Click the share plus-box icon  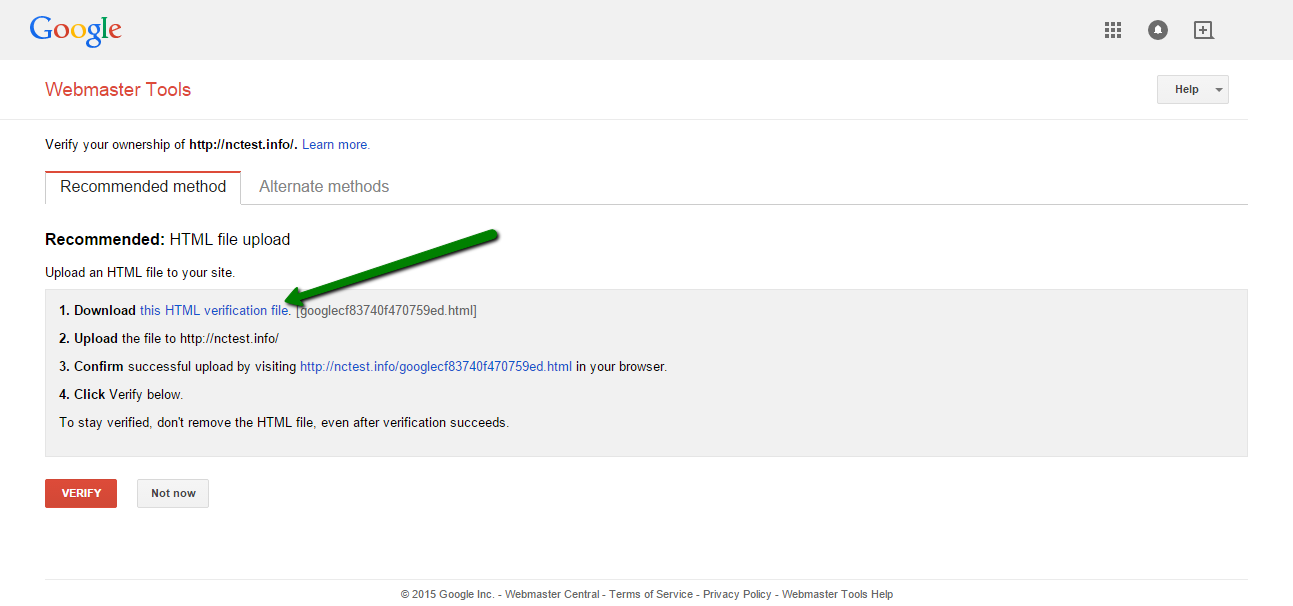coord(1204,30)
